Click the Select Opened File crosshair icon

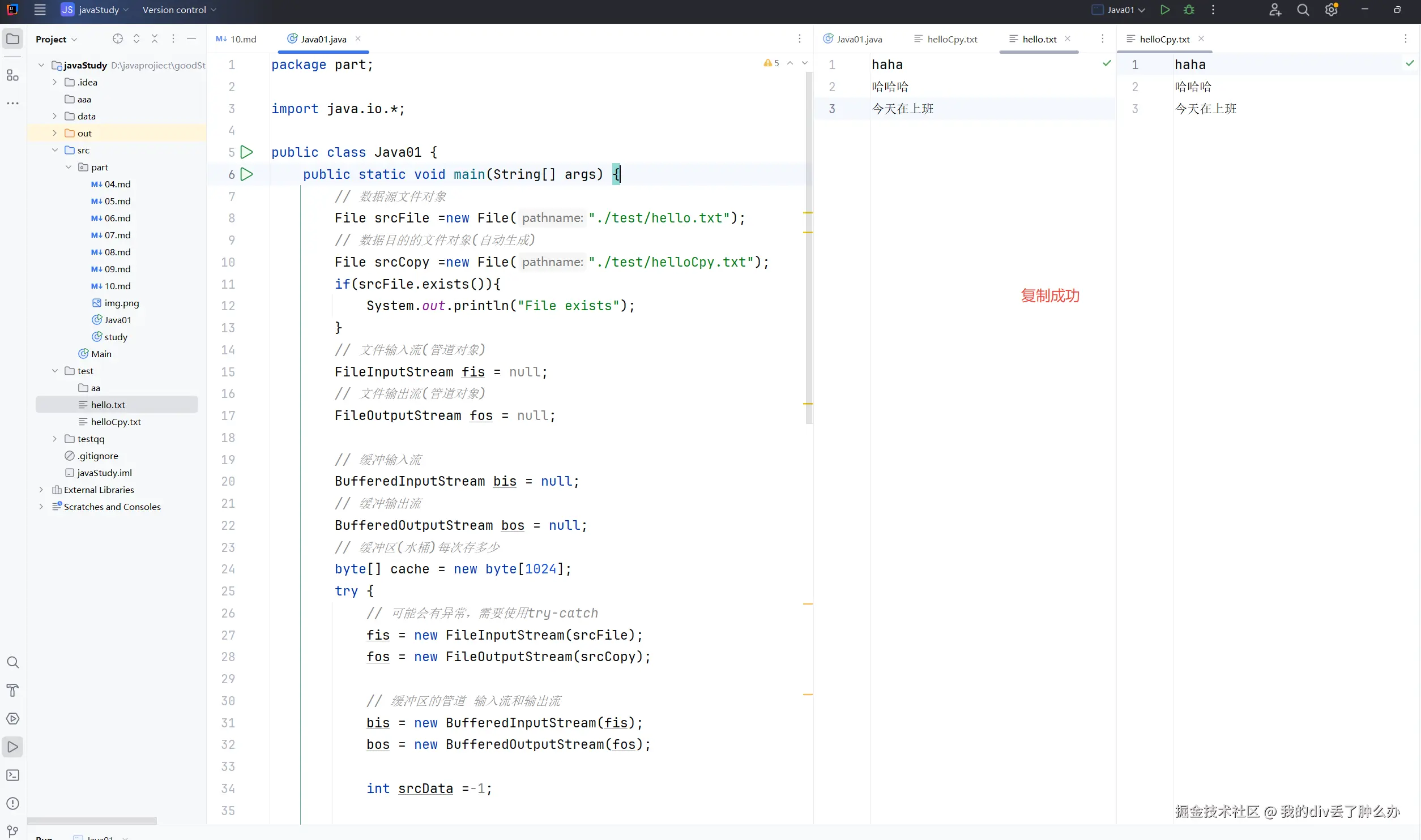click(117, 38)
